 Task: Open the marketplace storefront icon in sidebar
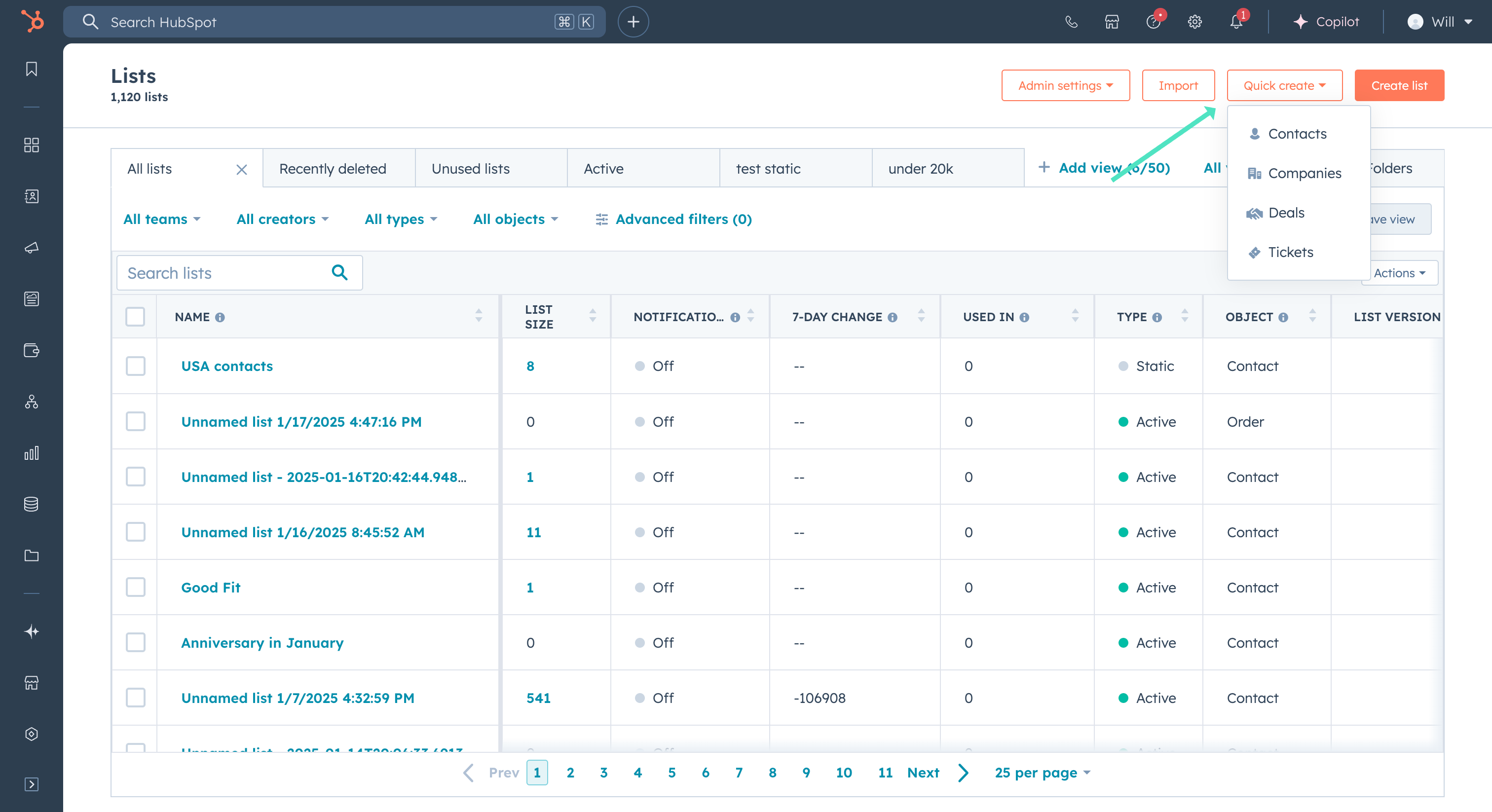pyautogui.click(x=31, y=683)
